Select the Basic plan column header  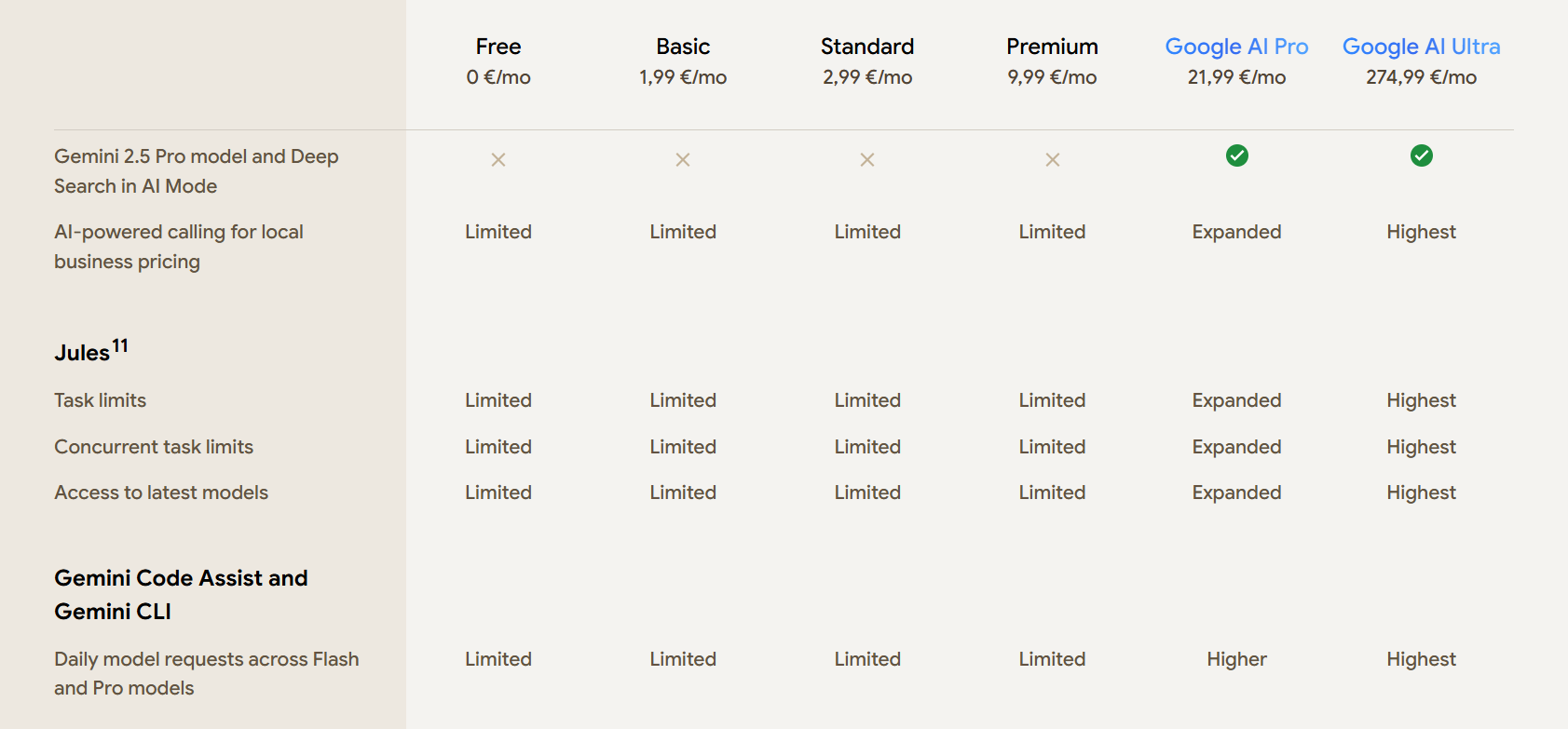coord(683,47)
